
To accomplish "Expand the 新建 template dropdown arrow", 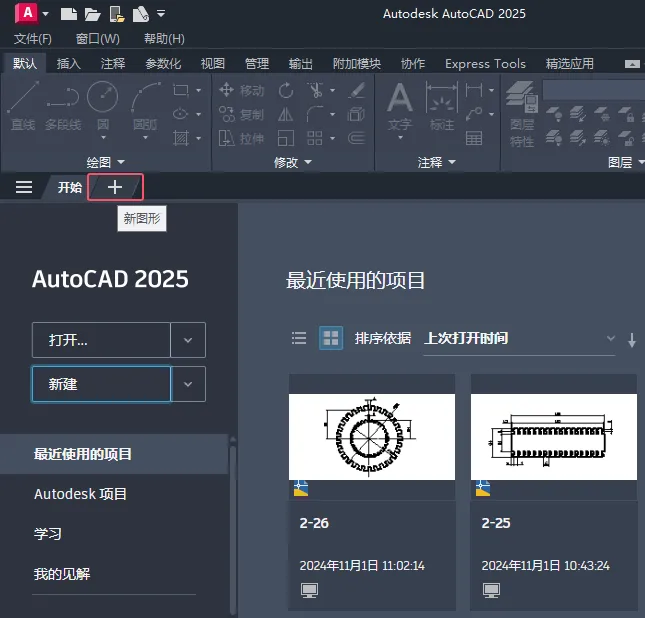I will 188,384.
